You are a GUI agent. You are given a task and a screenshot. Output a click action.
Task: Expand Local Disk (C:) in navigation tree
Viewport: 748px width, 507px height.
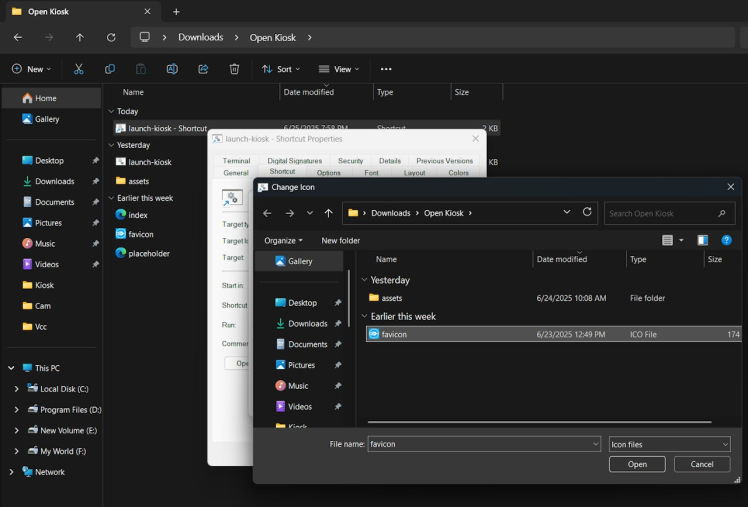point(17,389)
